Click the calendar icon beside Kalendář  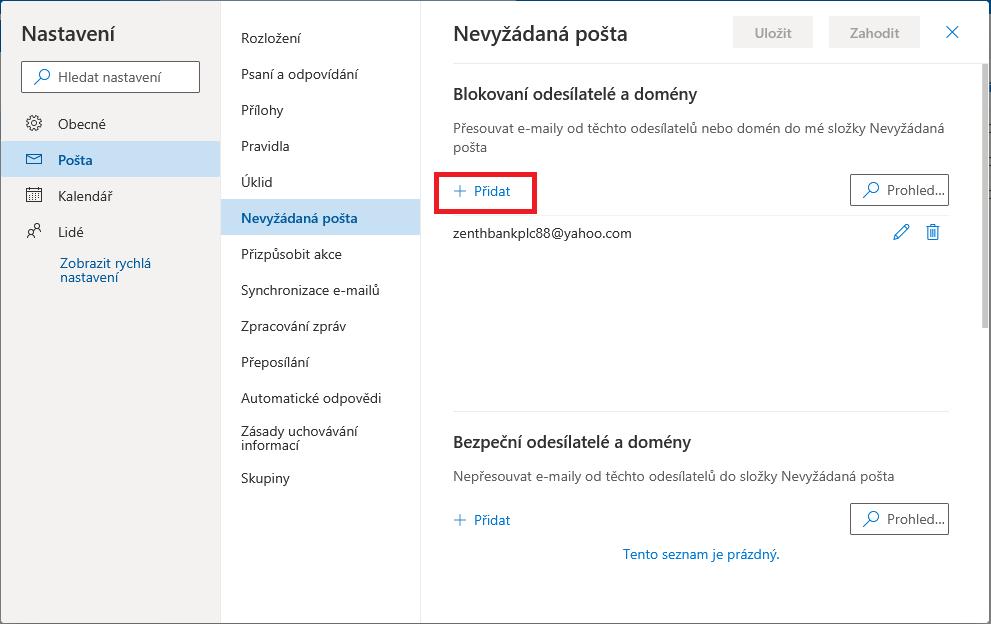[x=34, y=196]
